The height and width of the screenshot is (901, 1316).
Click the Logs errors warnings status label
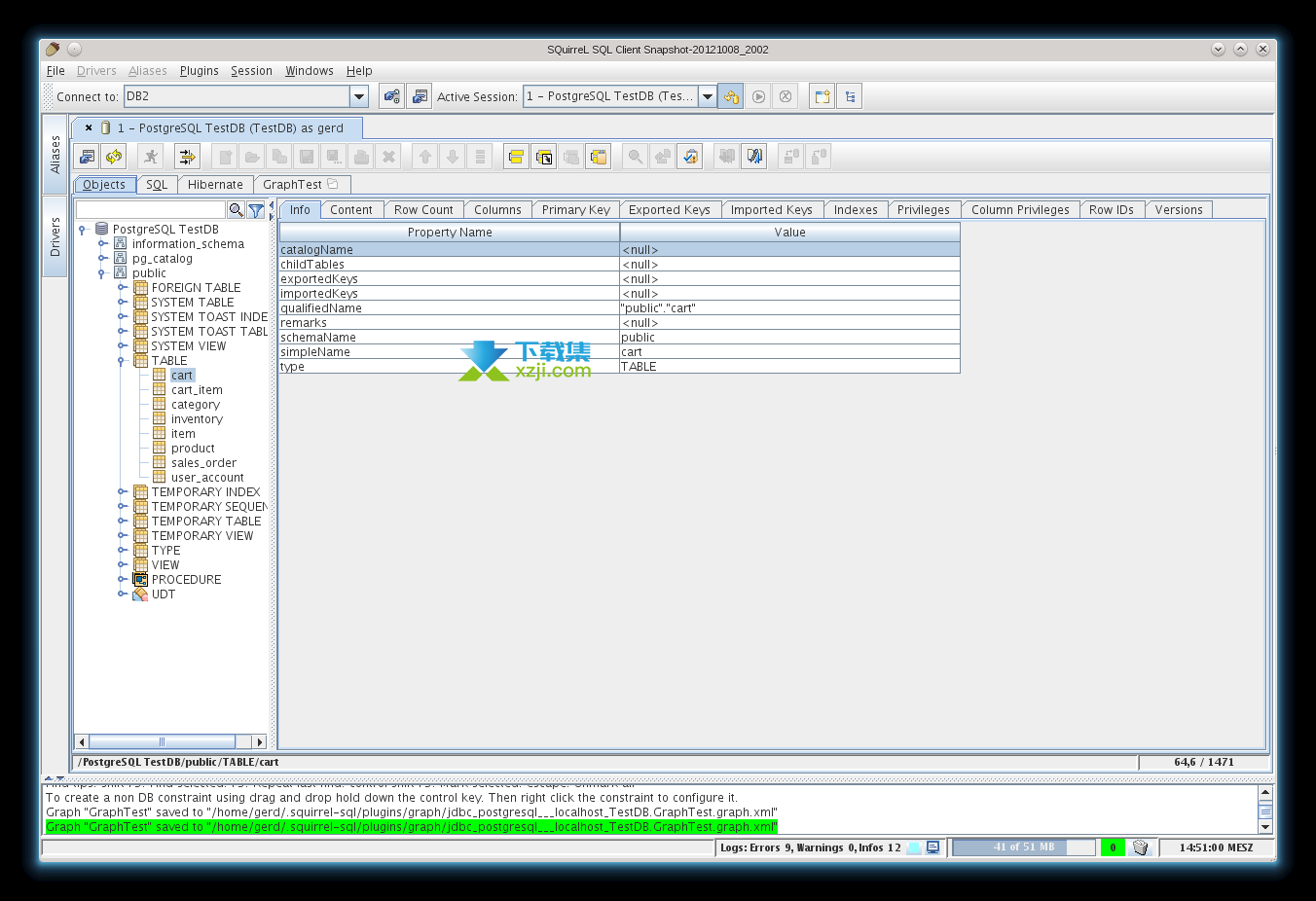(x=810, y=847)
